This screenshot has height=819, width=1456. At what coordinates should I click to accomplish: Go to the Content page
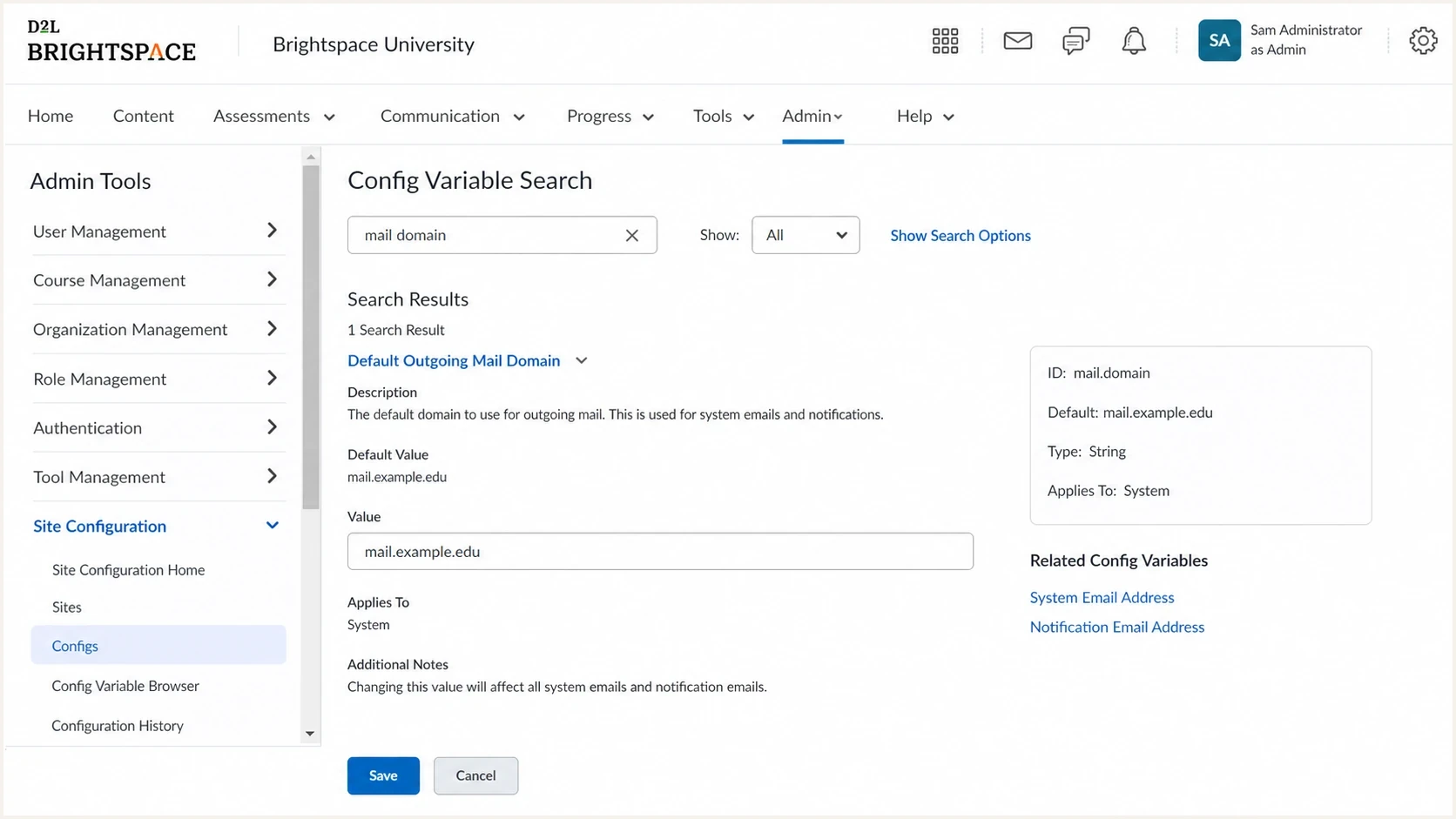144,116
